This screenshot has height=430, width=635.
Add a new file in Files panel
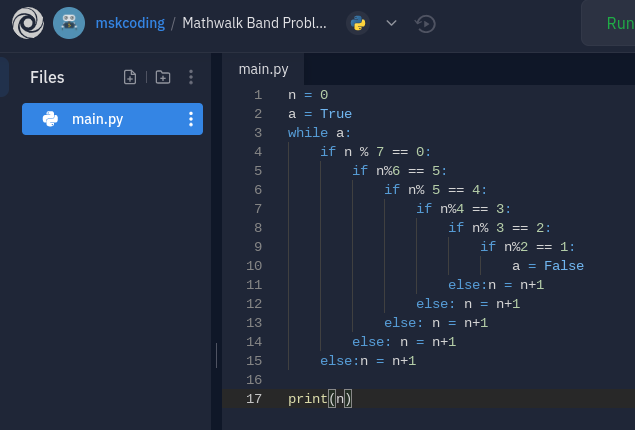[130, 77]
